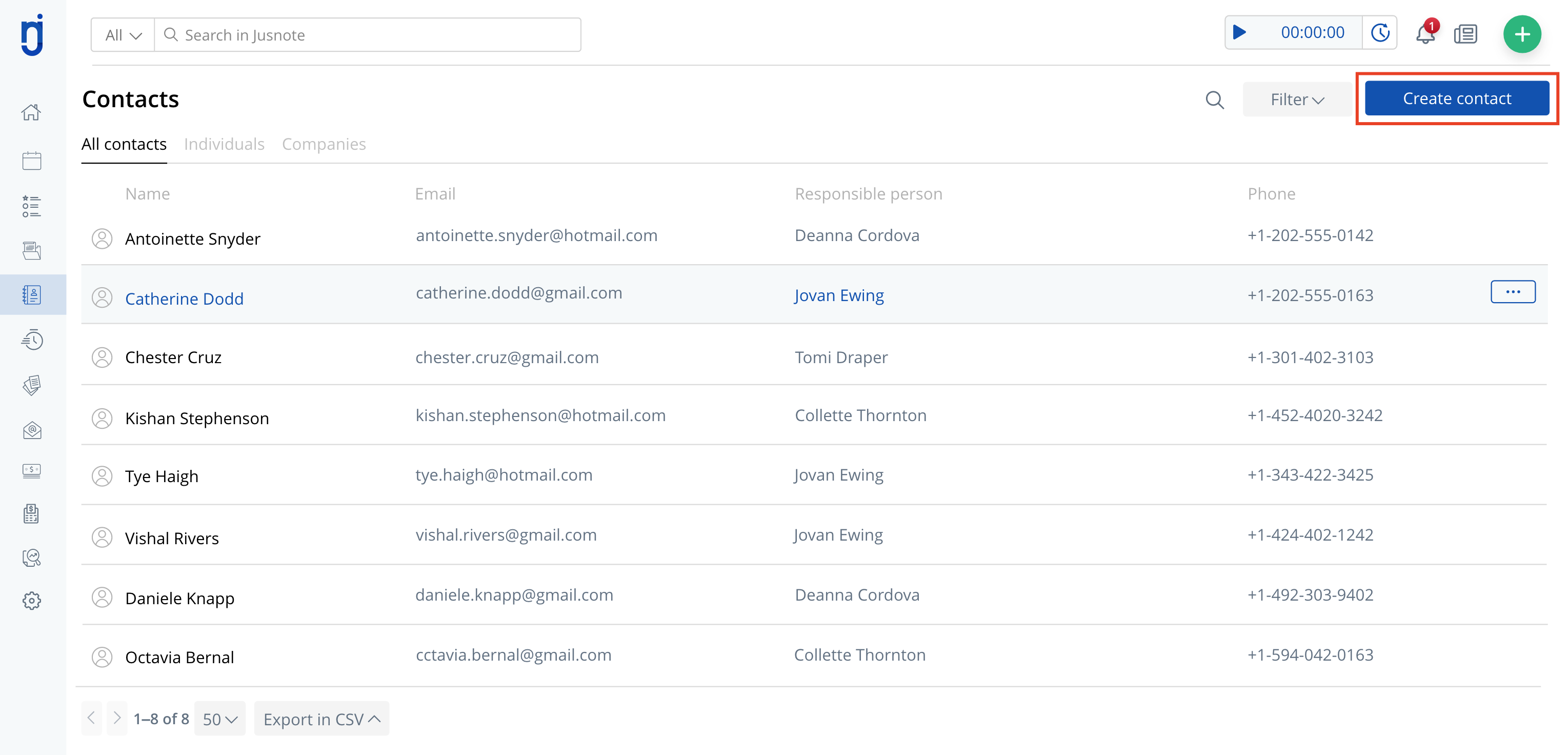This screenshot has width=1568, height=755.
Task: Click the contacts search magnifier icon
Action: point(1214,100)
